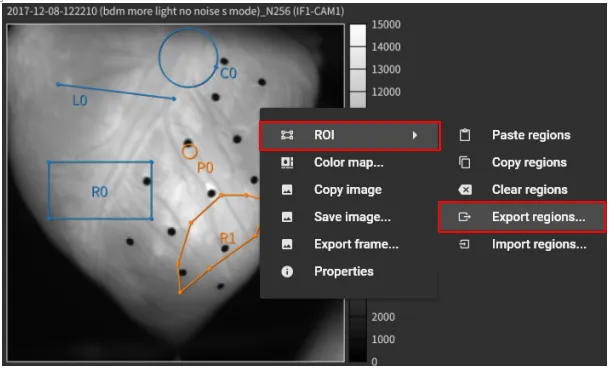Viewport: 610px width, 370px height.
Task: Click the Save image icon
Action: [287, 217]
